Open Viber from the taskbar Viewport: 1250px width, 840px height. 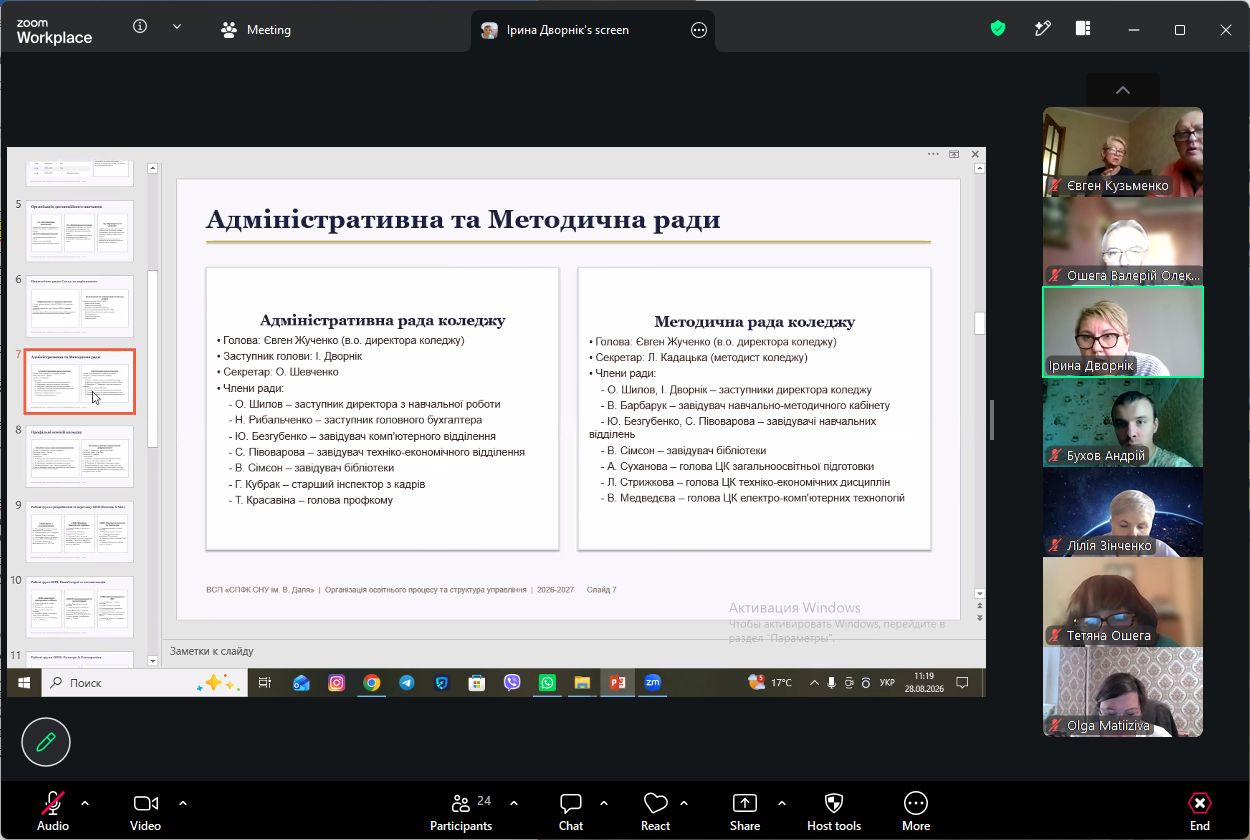512,682
